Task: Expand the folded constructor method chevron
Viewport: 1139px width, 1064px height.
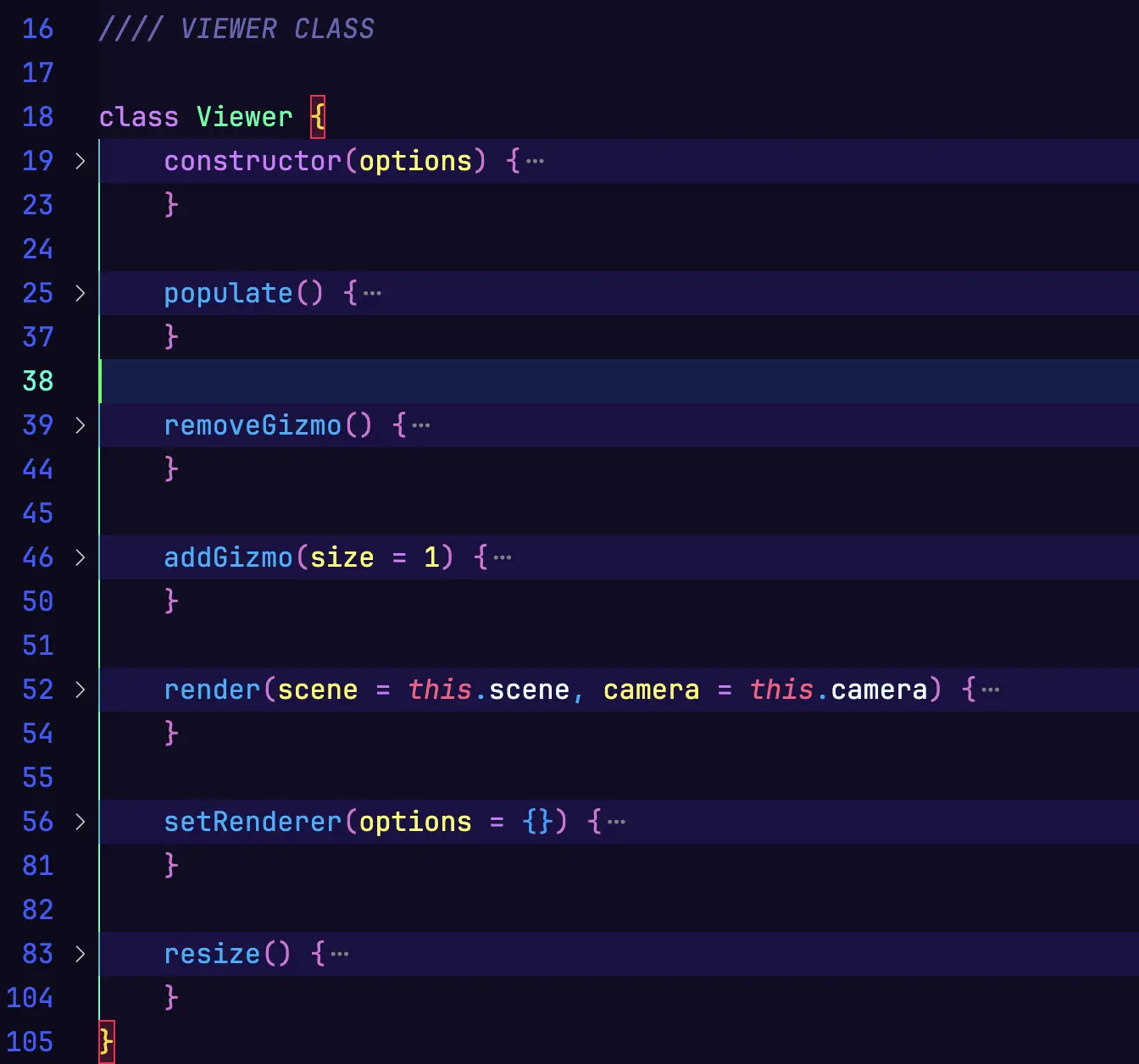Action: (x=80, y=161)
